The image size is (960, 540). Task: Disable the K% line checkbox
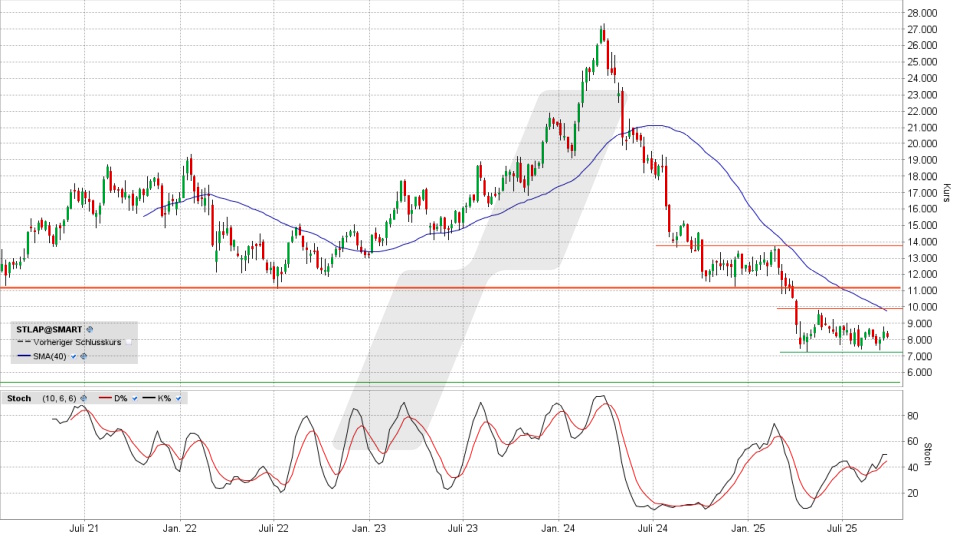click(x=179, y=398)
